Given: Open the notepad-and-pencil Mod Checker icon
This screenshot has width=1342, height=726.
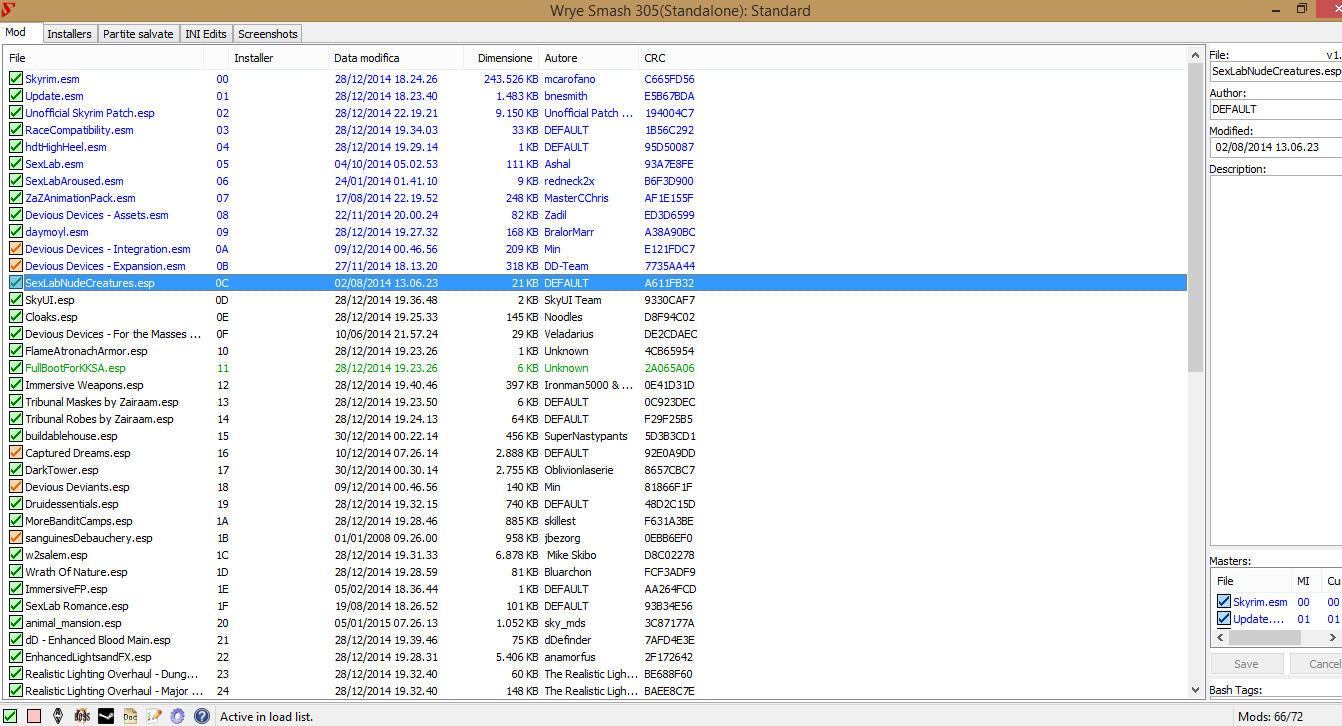Looking at the screenshot, I should (x=154, y=716).
